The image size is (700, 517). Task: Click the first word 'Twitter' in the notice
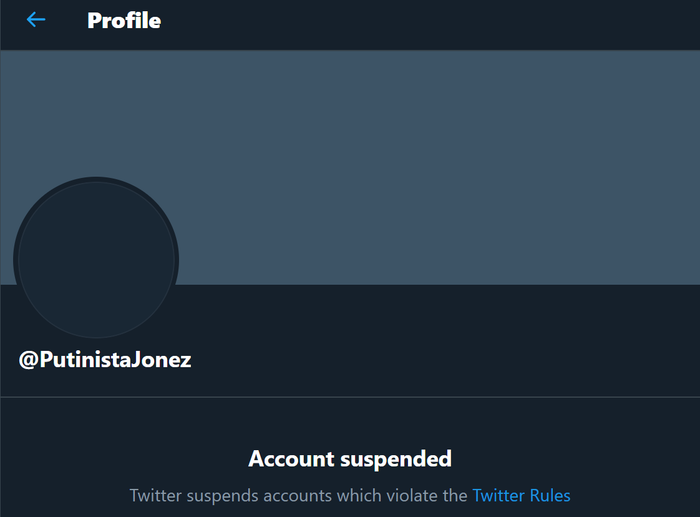153,495
